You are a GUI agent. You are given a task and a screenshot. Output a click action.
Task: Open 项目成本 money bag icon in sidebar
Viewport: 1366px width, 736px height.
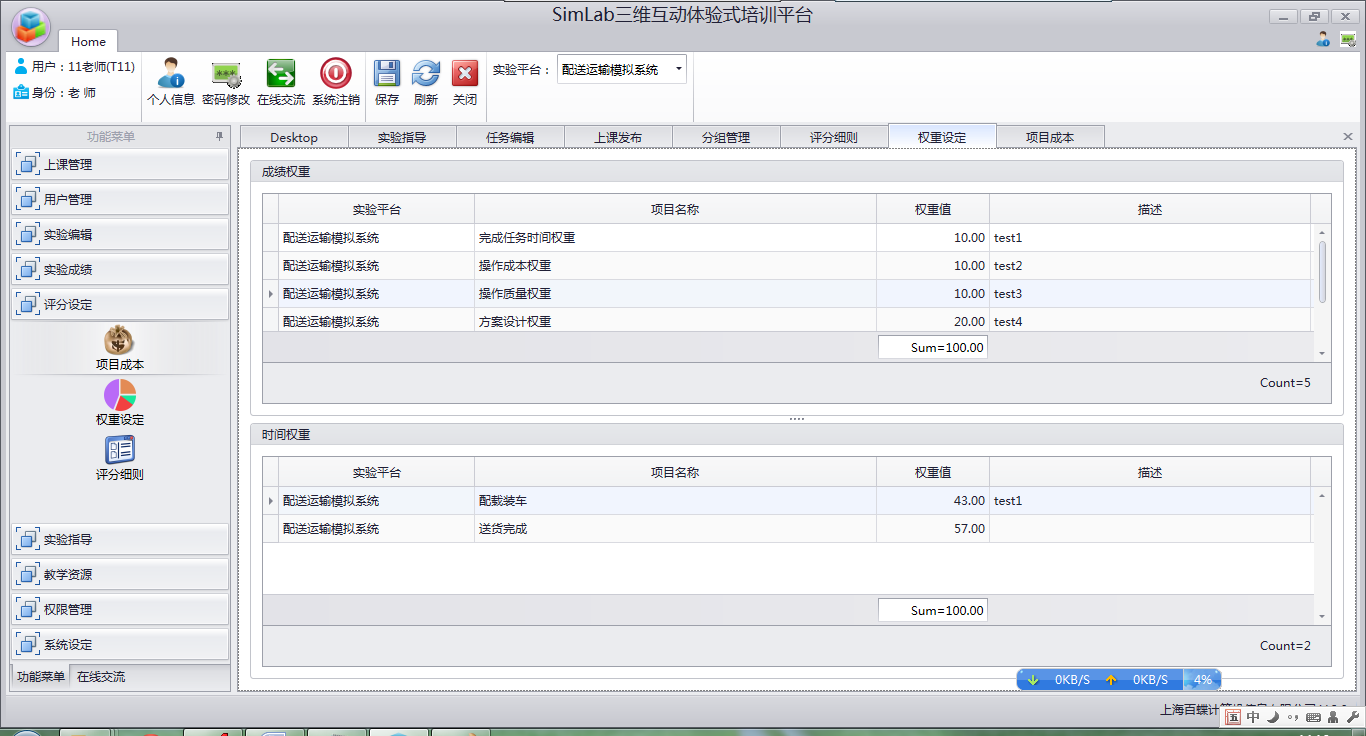click(120, 341)
